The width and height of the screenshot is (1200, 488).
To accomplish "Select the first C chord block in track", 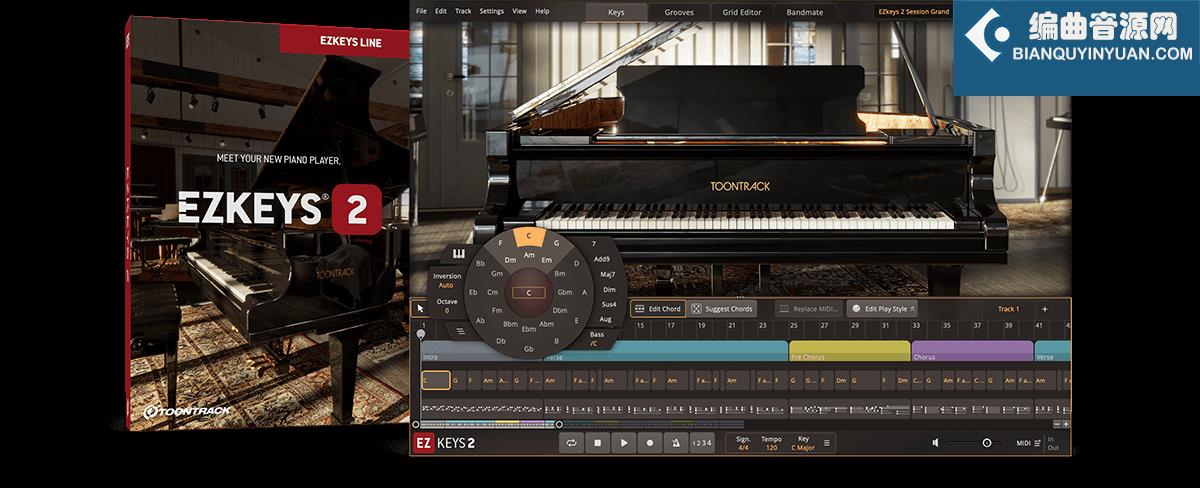I will (436, 380).
